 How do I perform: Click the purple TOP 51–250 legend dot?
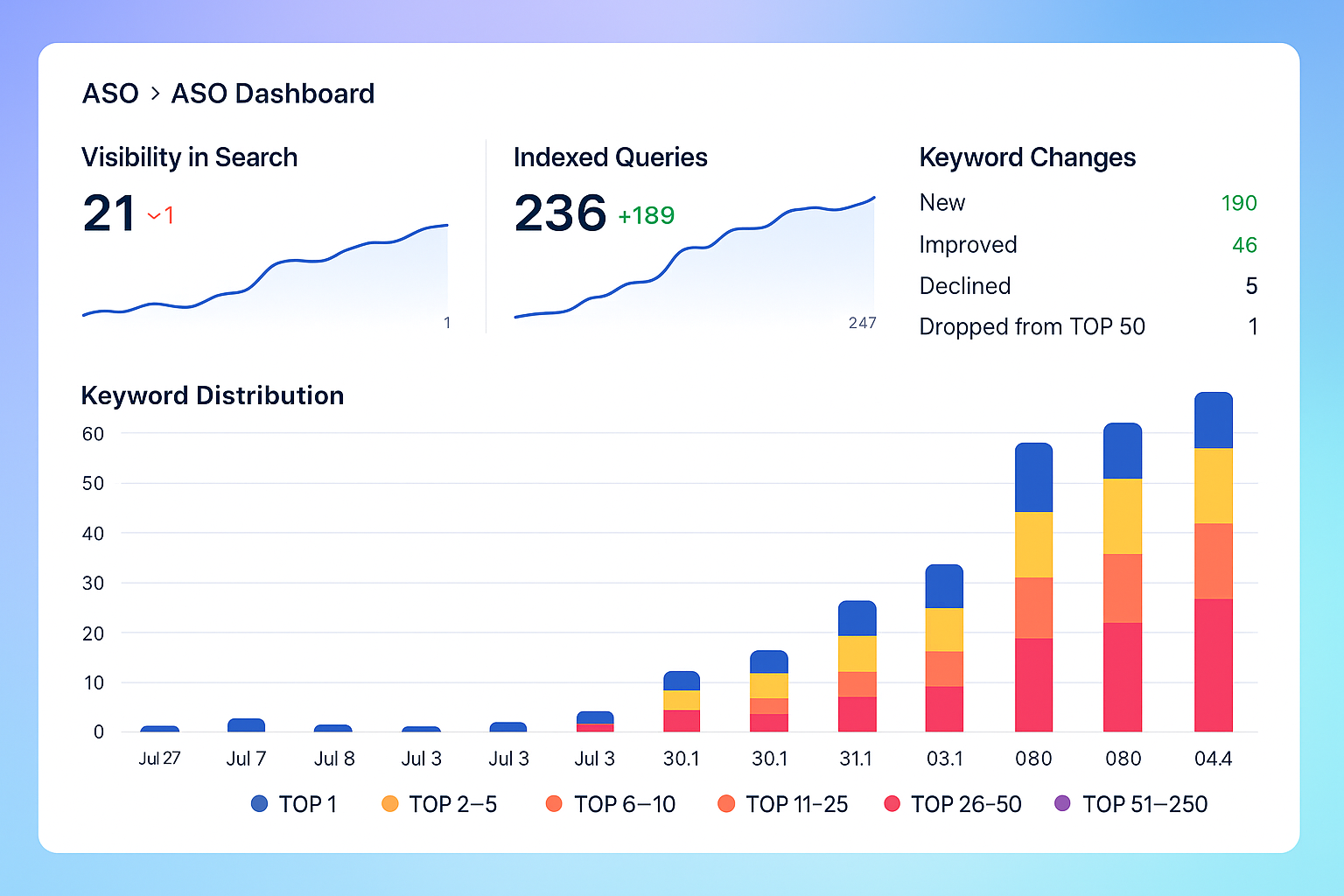(x=1062, y=803)
